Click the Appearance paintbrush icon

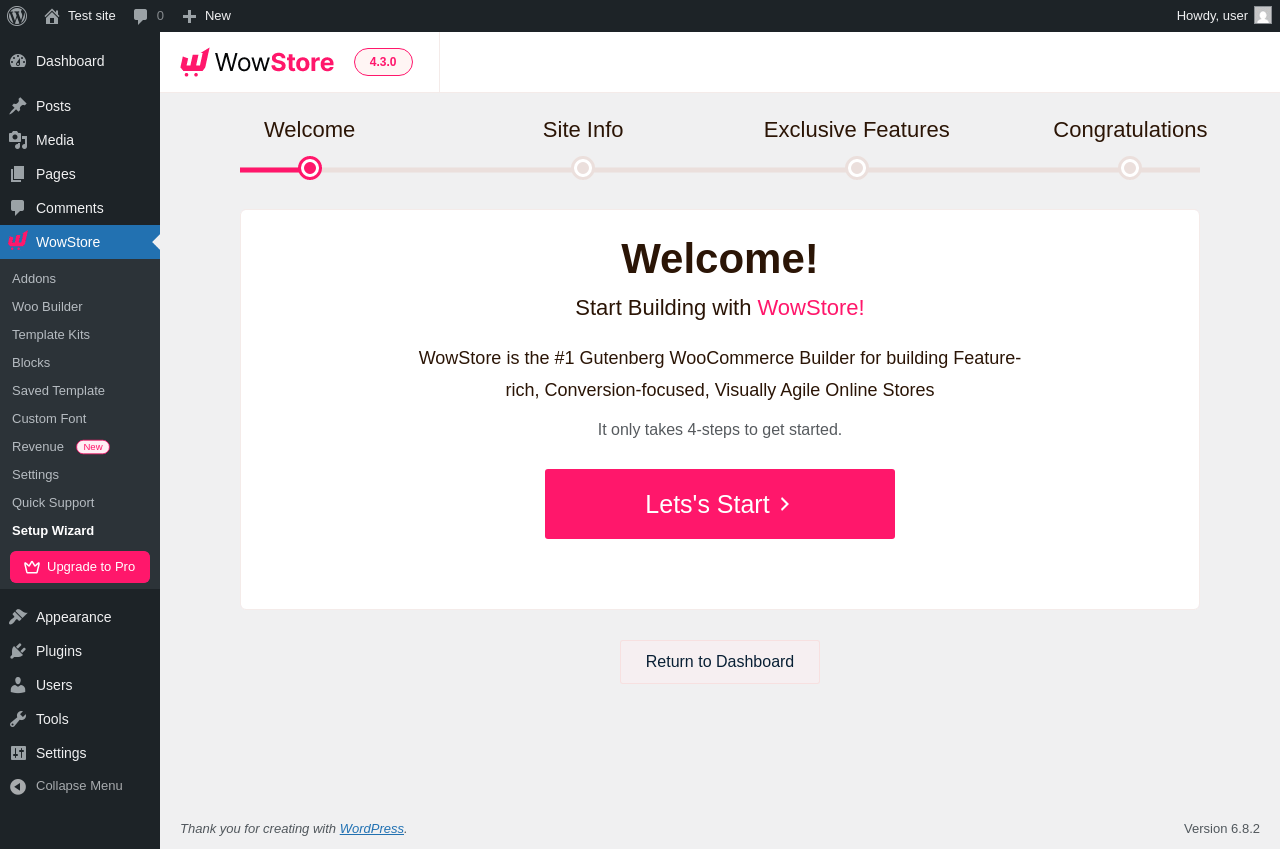pyautogui.click(x=18, y=617)
